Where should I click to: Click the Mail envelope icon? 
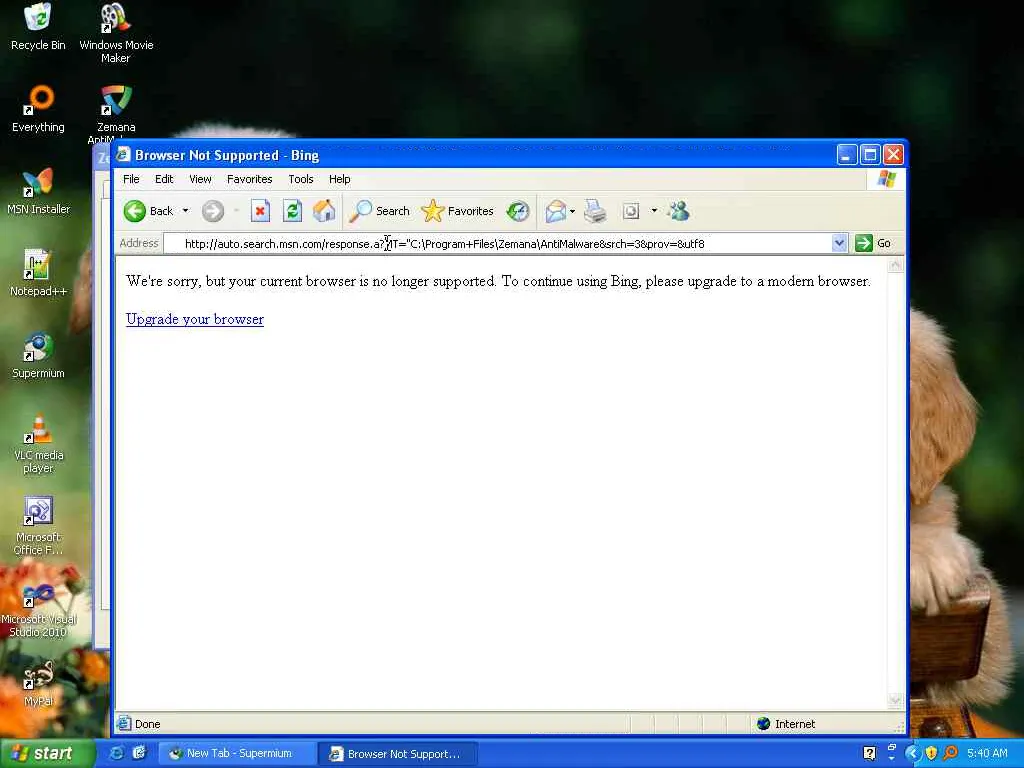[x=556, y=211]
